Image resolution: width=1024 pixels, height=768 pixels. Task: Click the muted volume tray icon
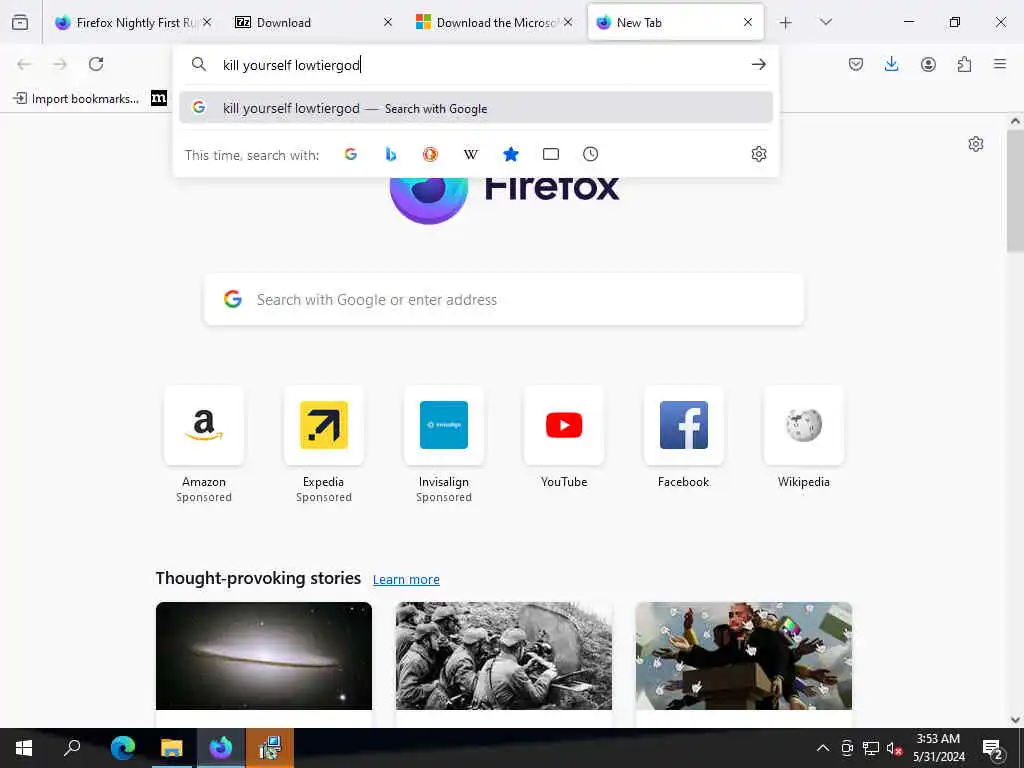pos(894,748)
